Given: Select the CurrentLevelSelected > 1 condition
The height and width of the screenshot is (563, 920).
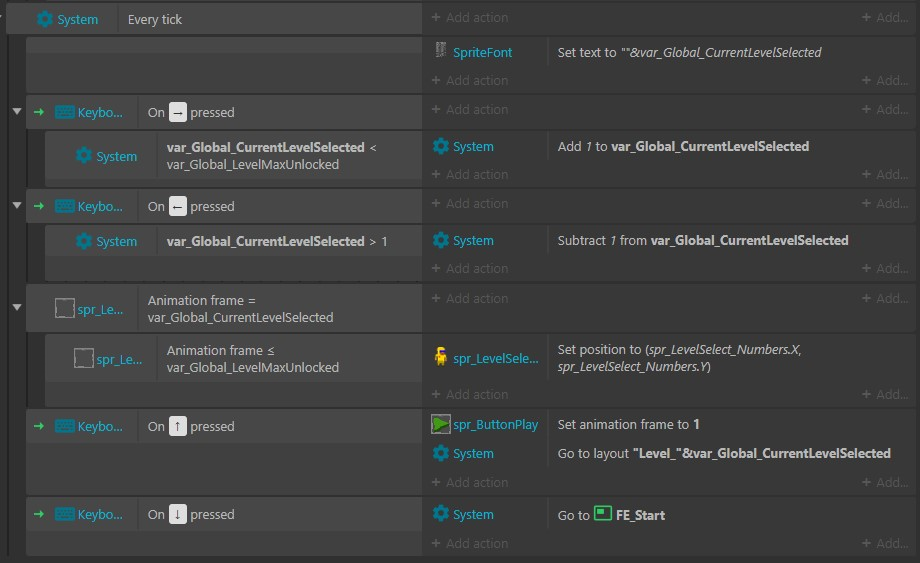Looking at the screenshot, I should tap(277, 241).
